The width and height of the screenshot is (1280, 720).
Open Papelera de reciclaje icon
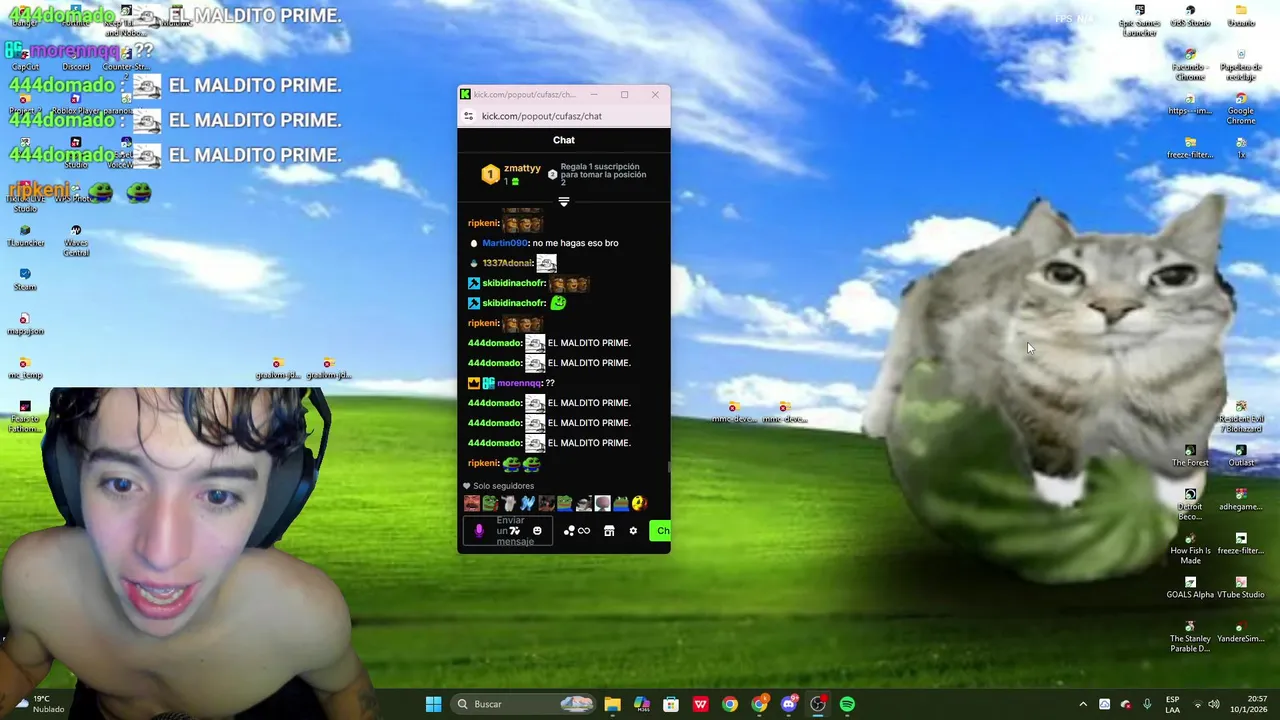pyautogui.click(x=1241, y=66)
